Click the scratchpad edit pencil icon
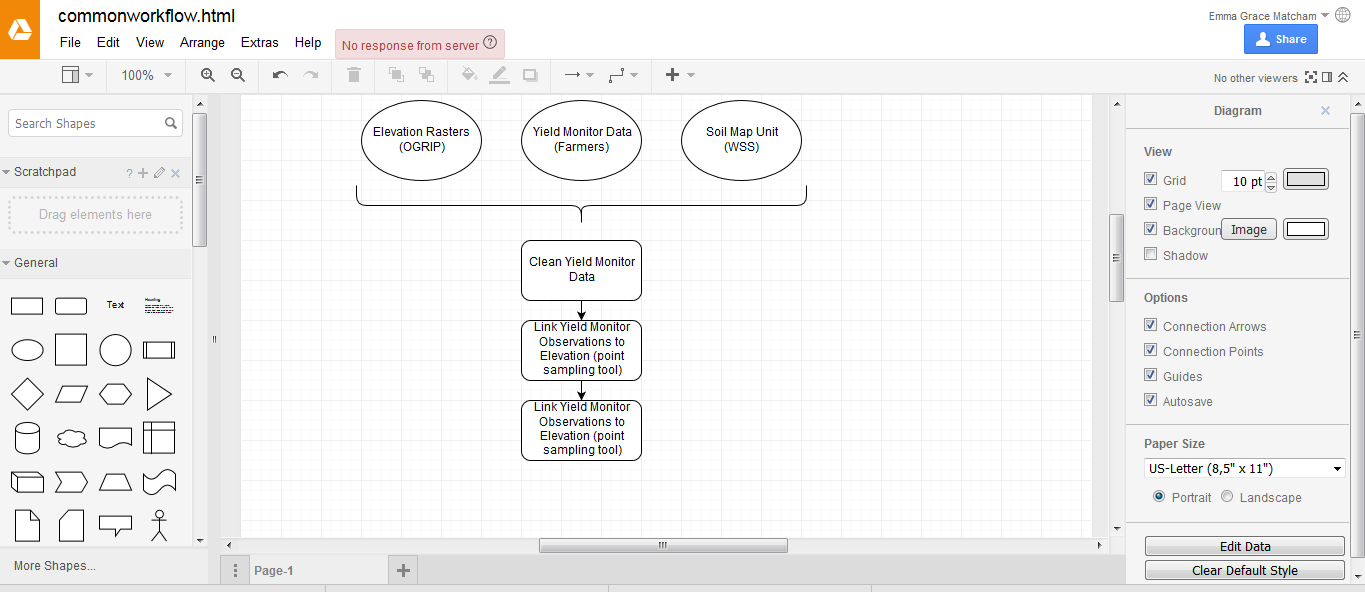 [x=159, y=173]
